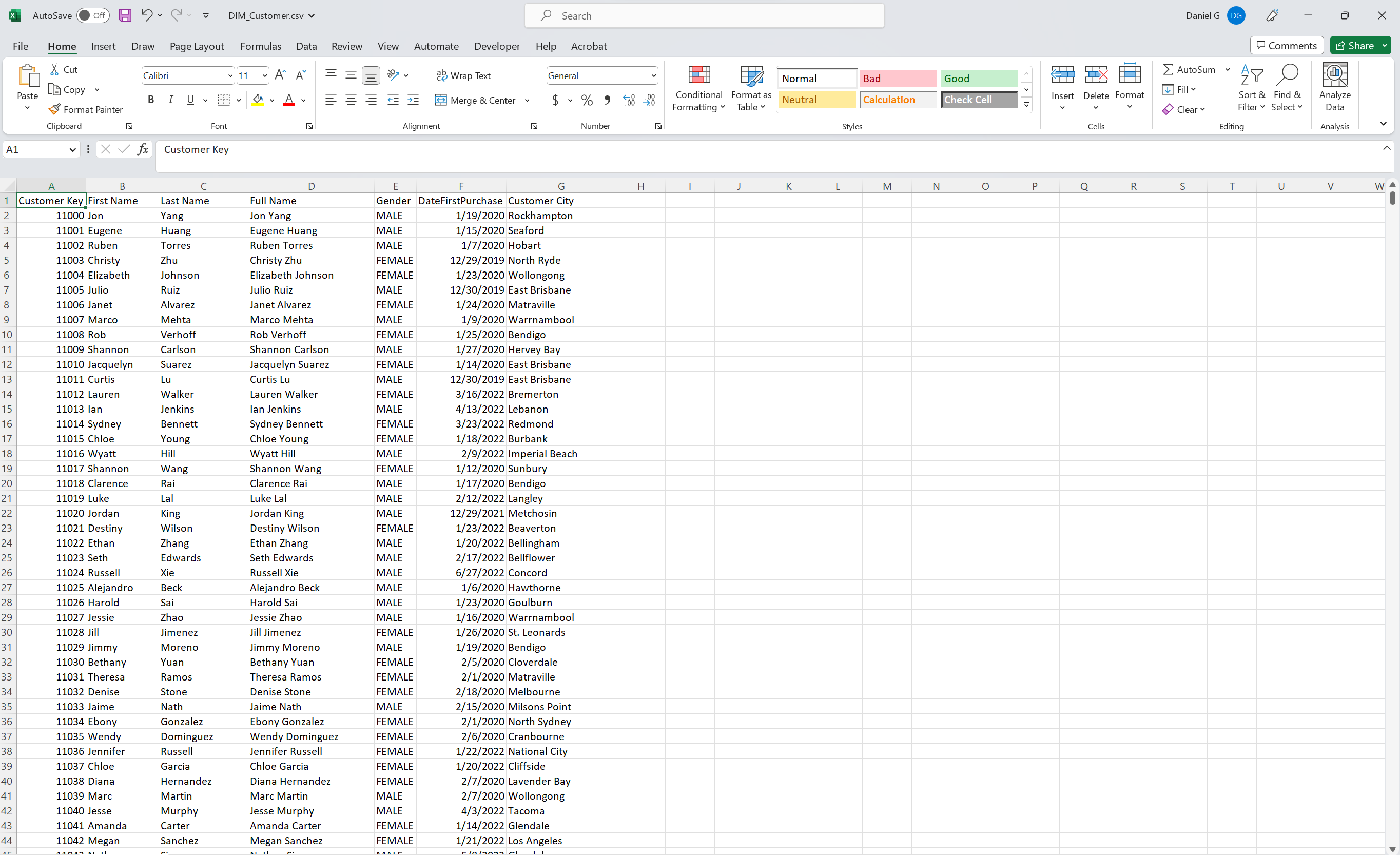Click the Merge & Center icon
This screenshot has height=855, width=1400.
[x=441, y=100]
